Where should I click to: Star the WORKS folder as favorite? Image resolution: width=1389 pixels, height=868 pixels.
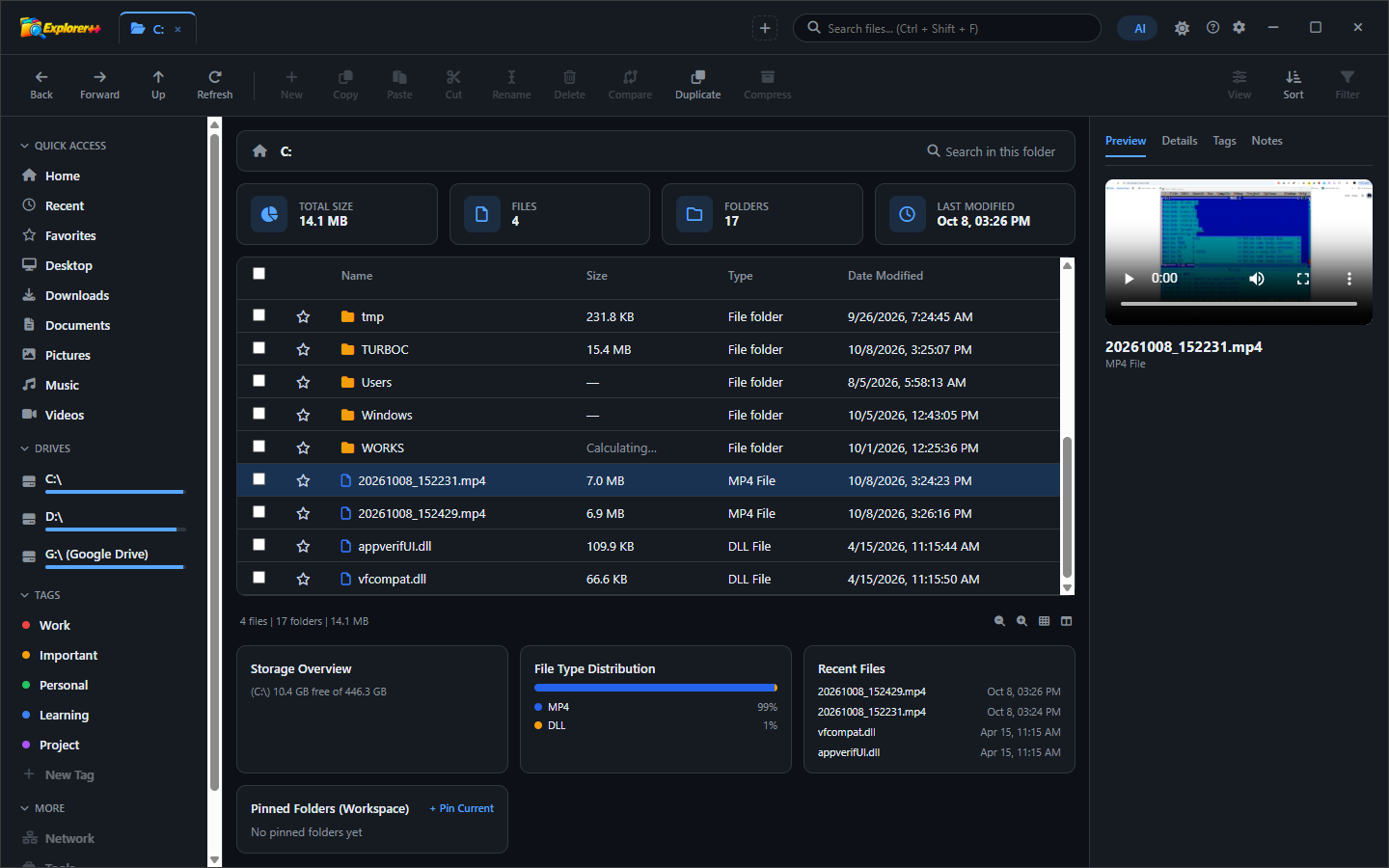(x=303, y=448)
